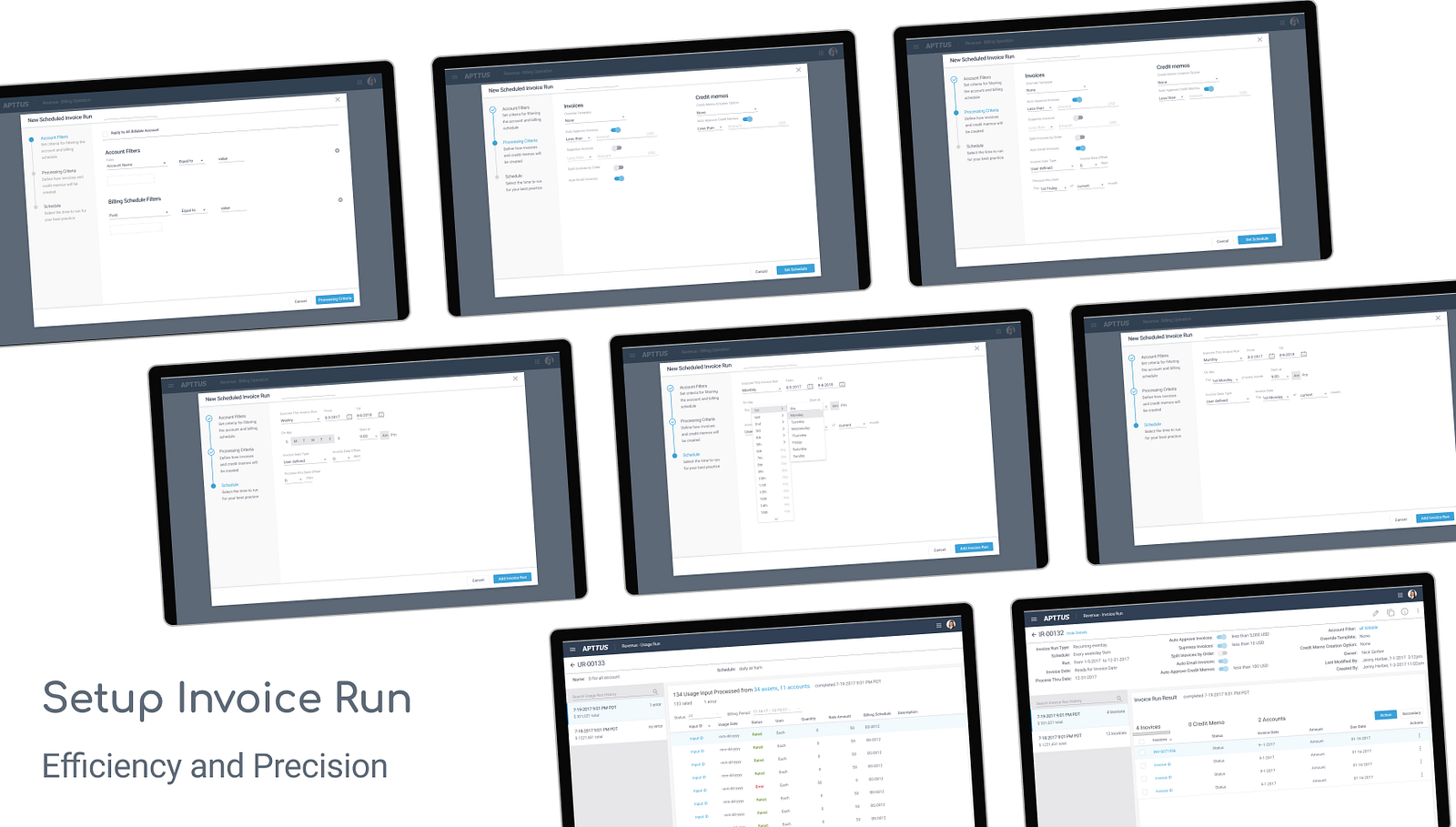The height and width of the screenshot is (827, 1456).
Task: Enable the Suppress Invoices toggle
Action: 1078,117
